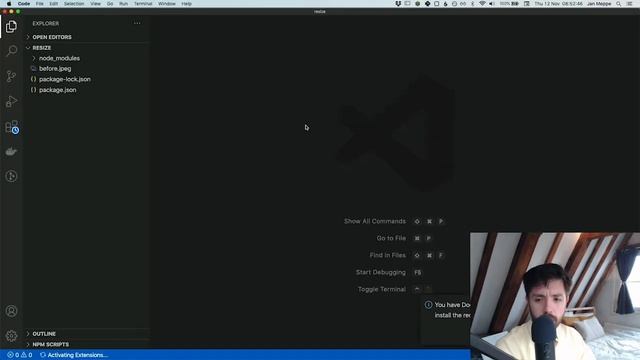This screenshot has height=360, width=640.
Task: Expand the NPM Scripts section
Action: (x=51, y=344)
